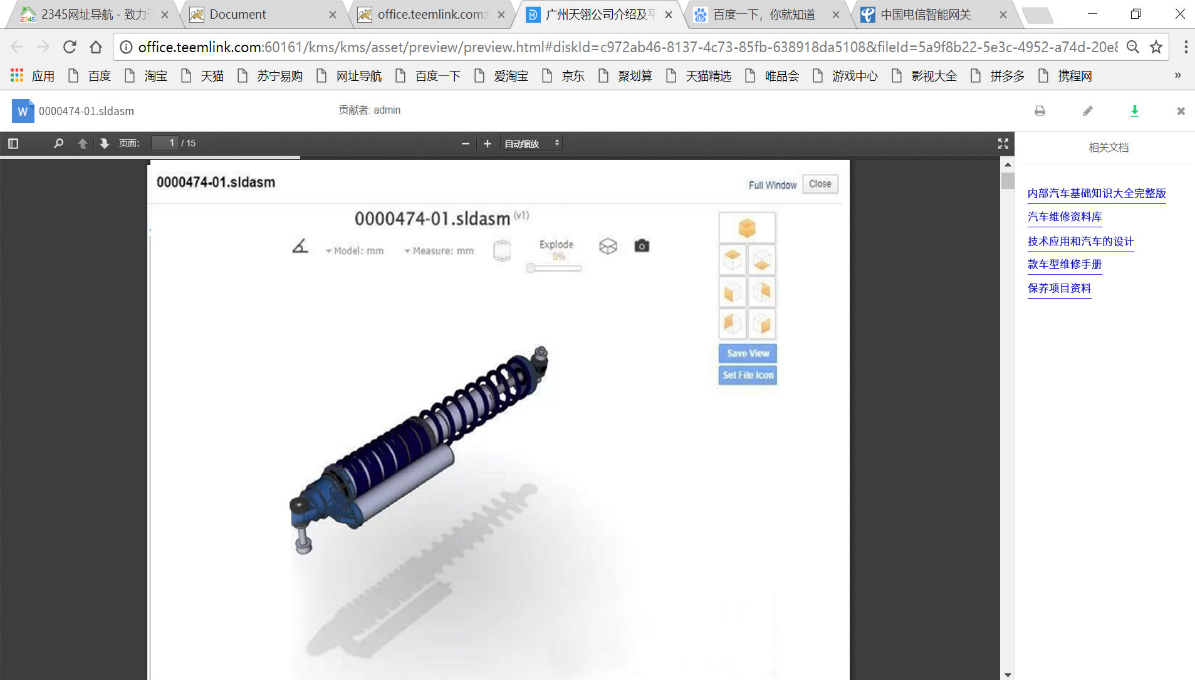Screen dimensions: 1195x680
Task: Click the PDF search magnifier icon
Action: [x=58, y=144]
